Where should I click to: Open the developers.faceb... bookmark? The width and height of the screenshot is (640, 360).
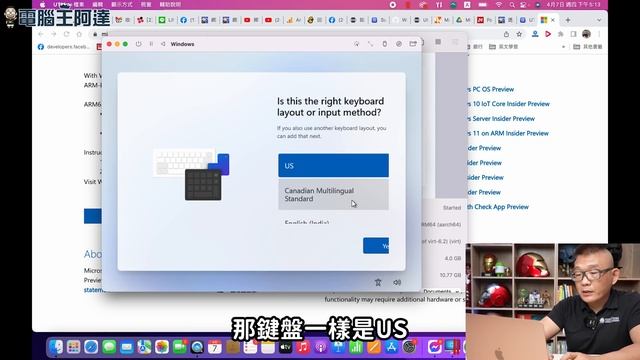click(x=63, y=47)
